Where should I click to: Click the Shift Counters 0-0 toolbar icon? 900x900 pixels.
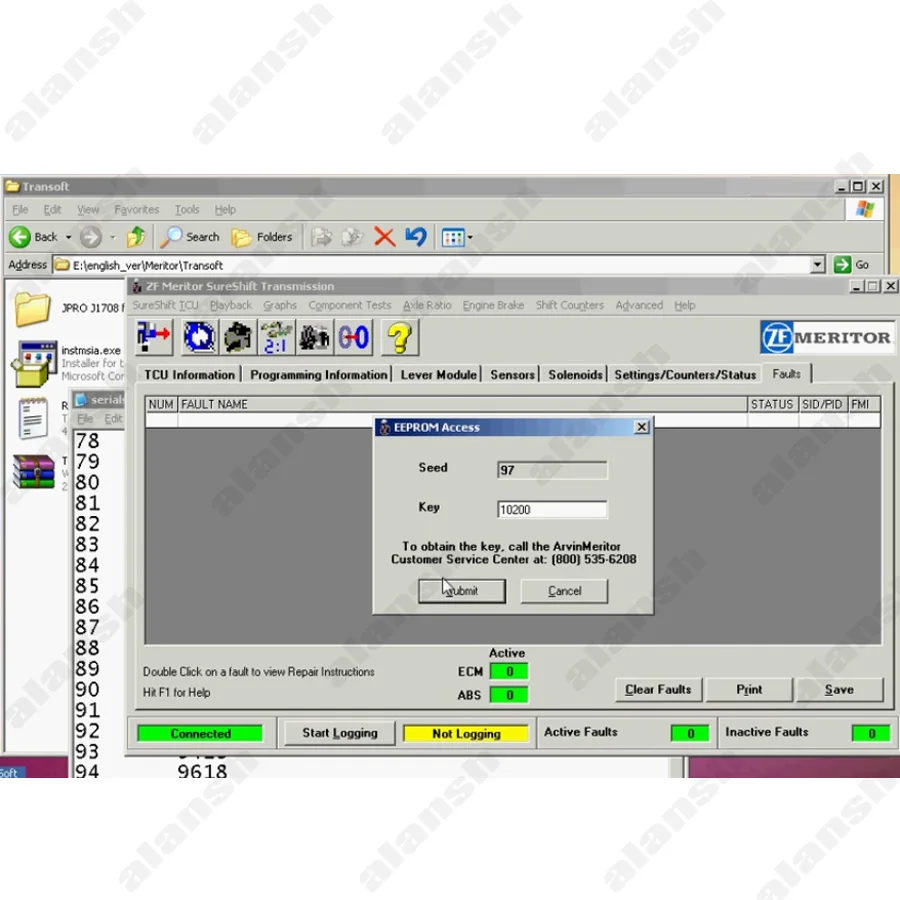353,336
